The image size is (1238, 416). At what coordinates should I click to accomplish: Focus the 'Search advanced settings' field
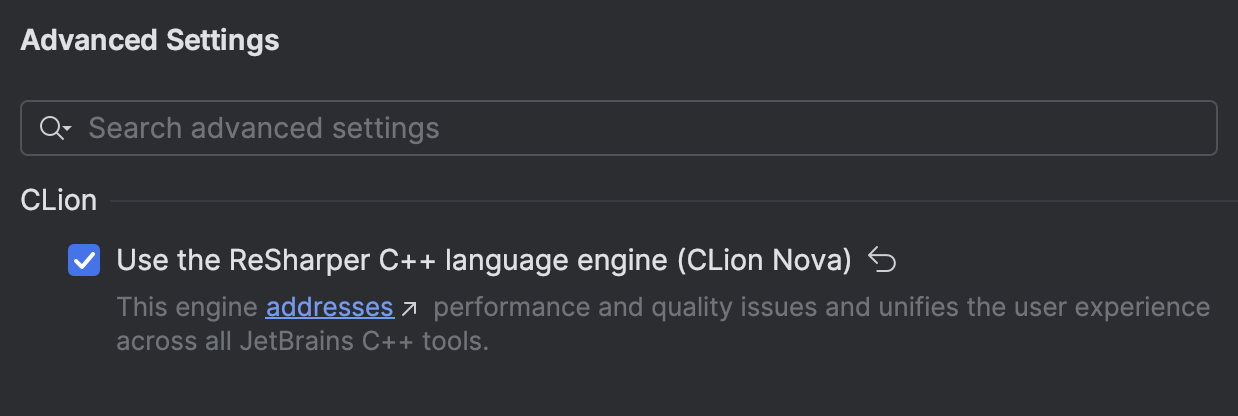(619, 128)
